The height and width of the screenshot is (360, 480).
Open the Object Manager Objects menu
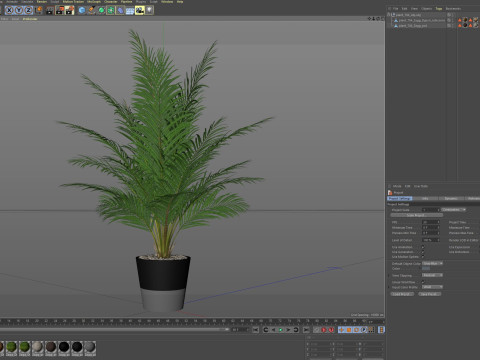[426, 9]
